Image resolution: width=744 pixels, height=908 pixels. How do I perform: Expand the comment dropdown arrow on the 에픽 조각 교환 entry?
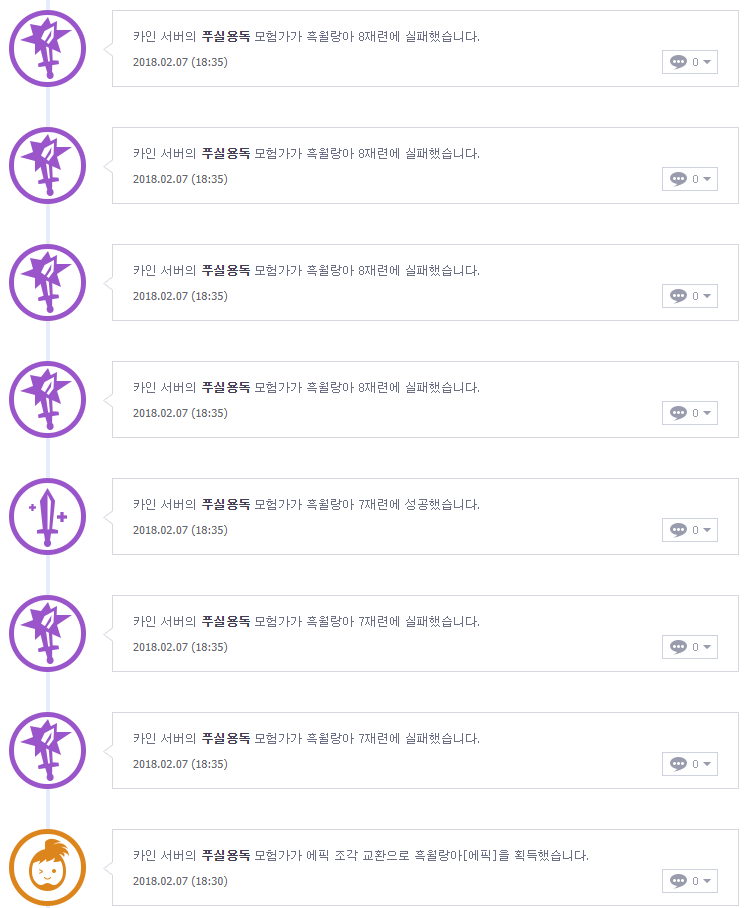click(707, 881)
